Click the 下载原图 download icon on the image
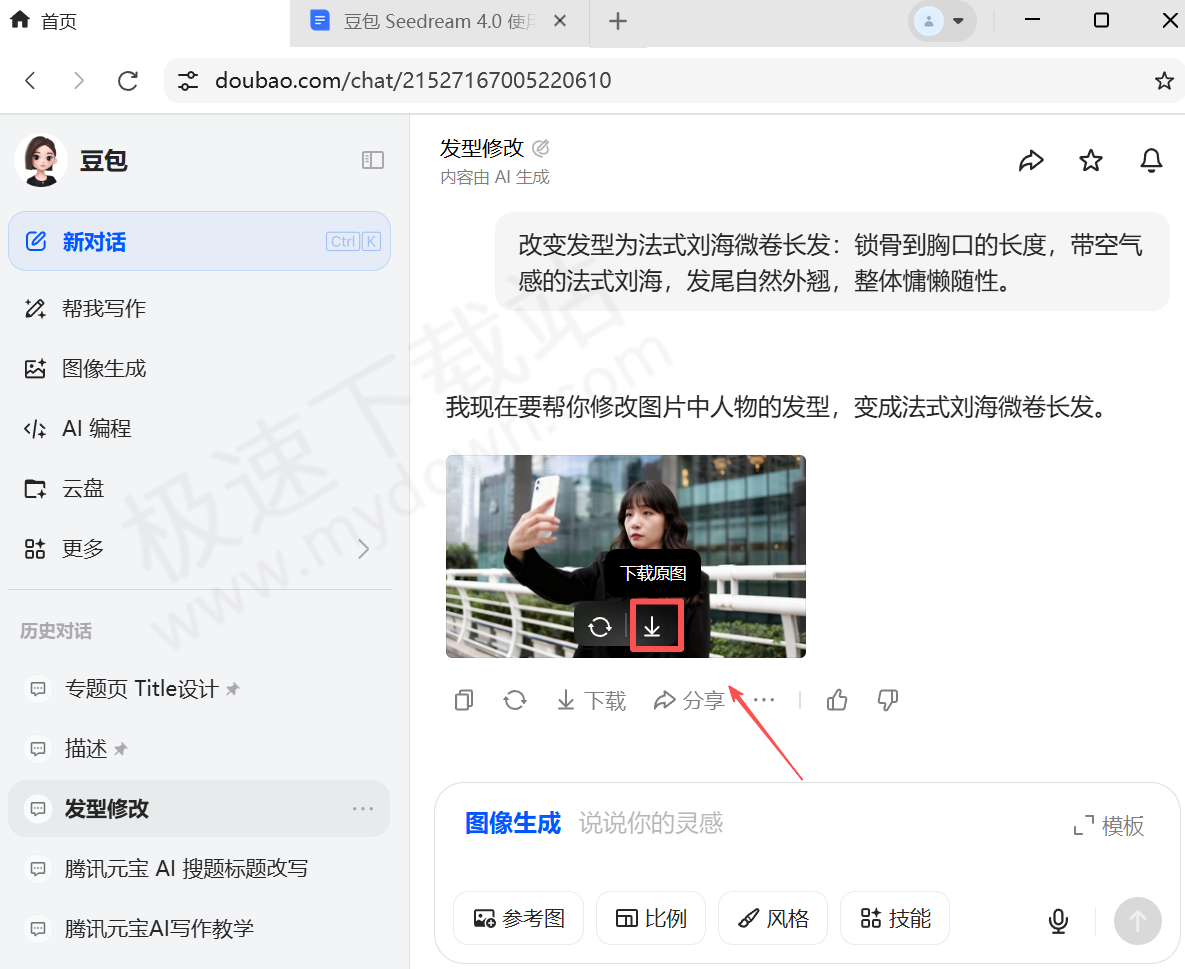The height and width of the screenshot is (969, 1185). (x=654, y=626)
